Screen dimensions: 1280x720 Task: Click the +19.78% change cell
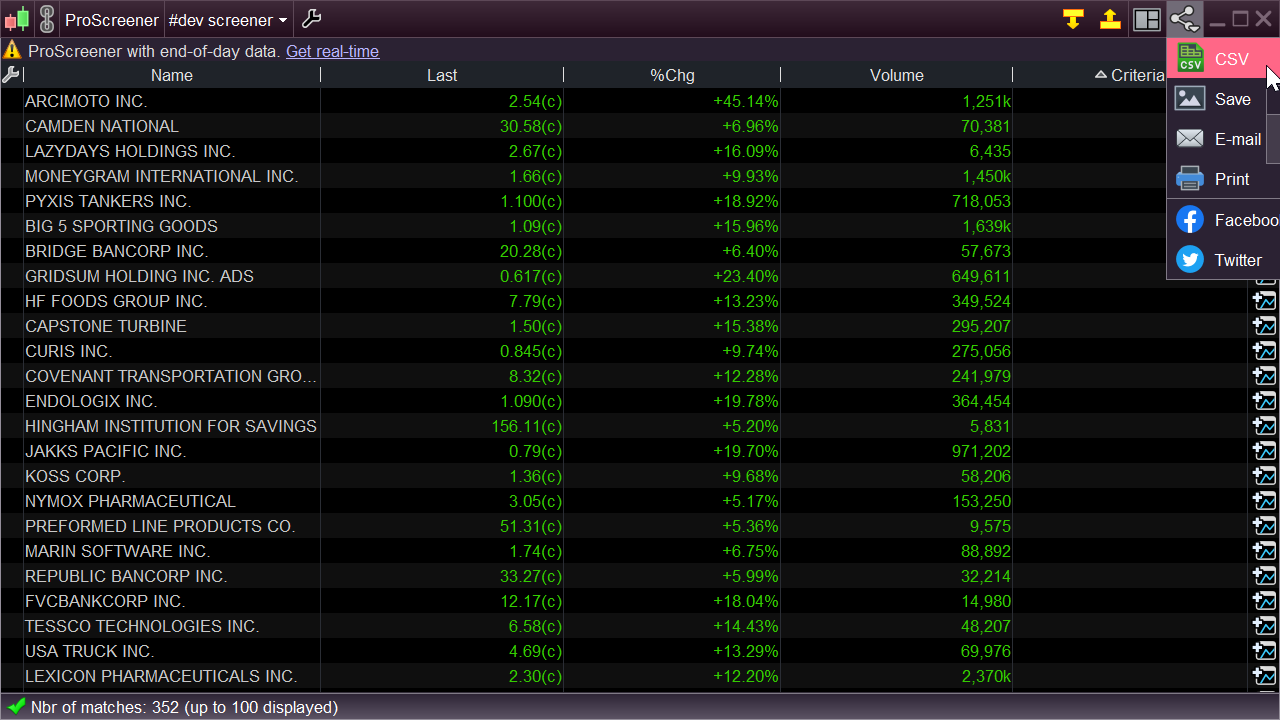pyautogui.click(x=745, y=401)
